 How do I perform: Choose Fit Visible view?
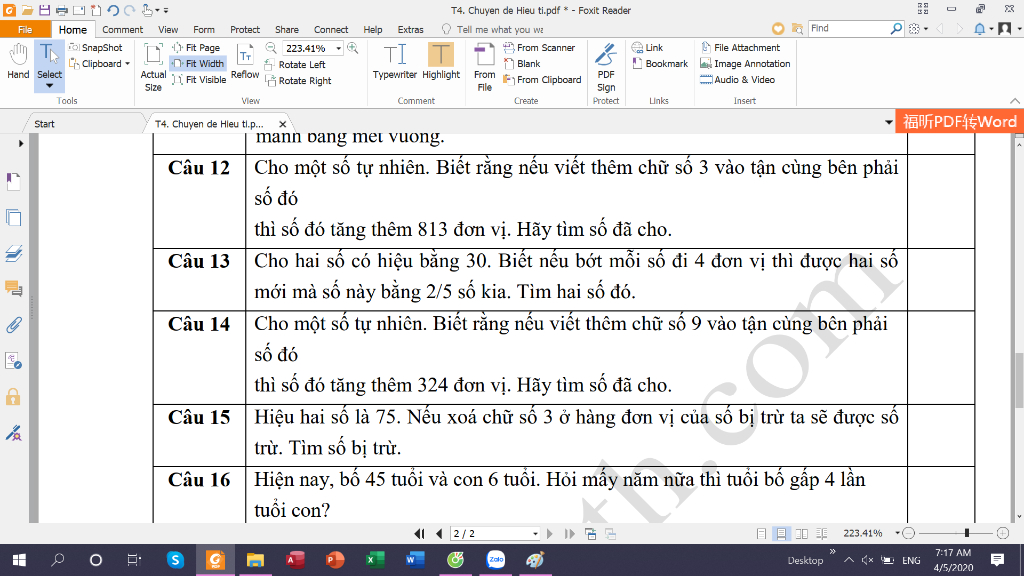click(199, 80)
